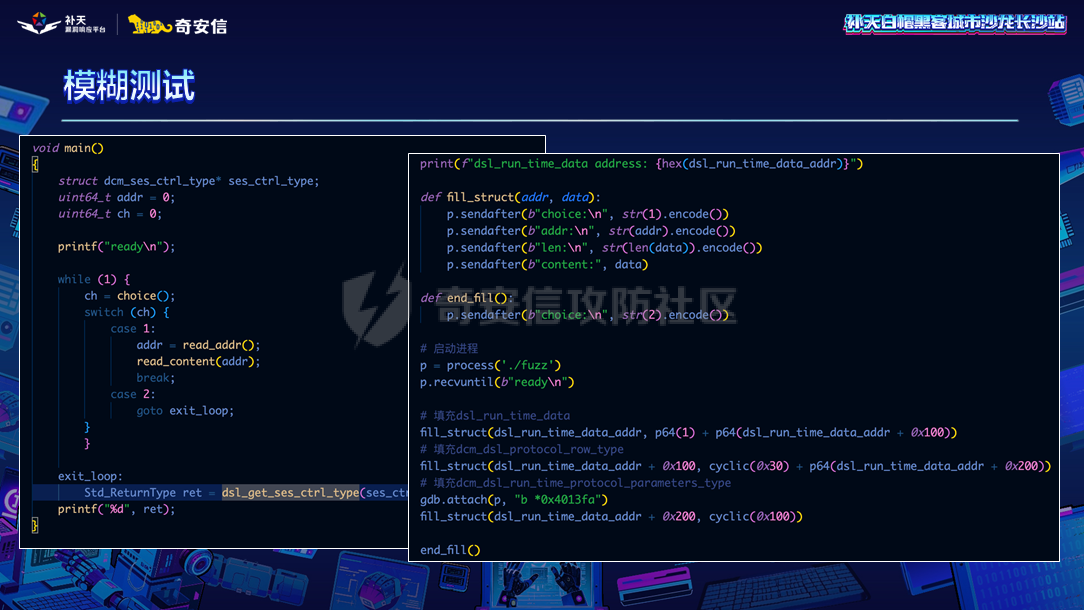
Task: Click the print dsl_run_time_data address line
Action: tap(640, 163)
